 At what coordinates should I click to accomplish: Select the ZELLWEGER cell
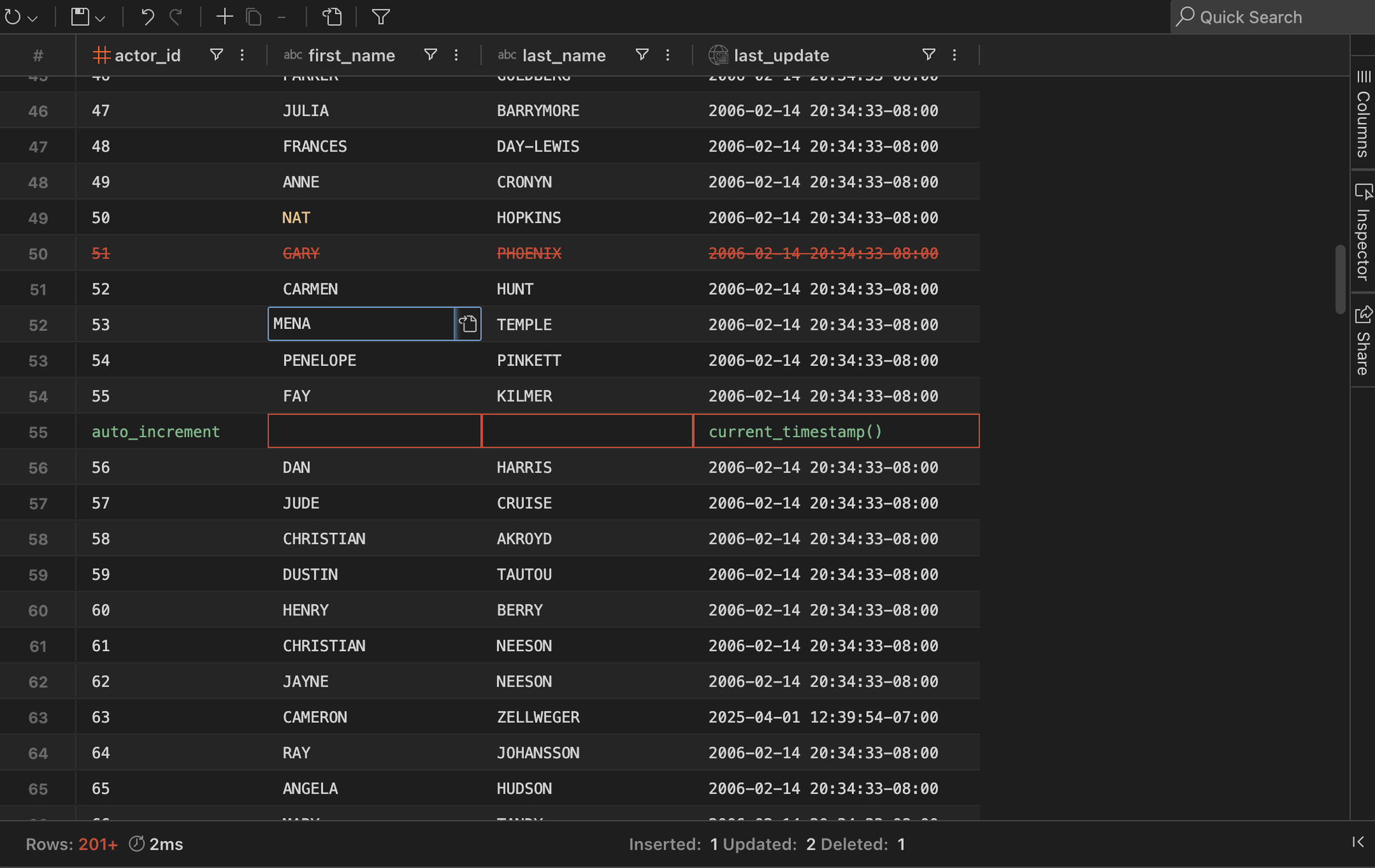587,717
